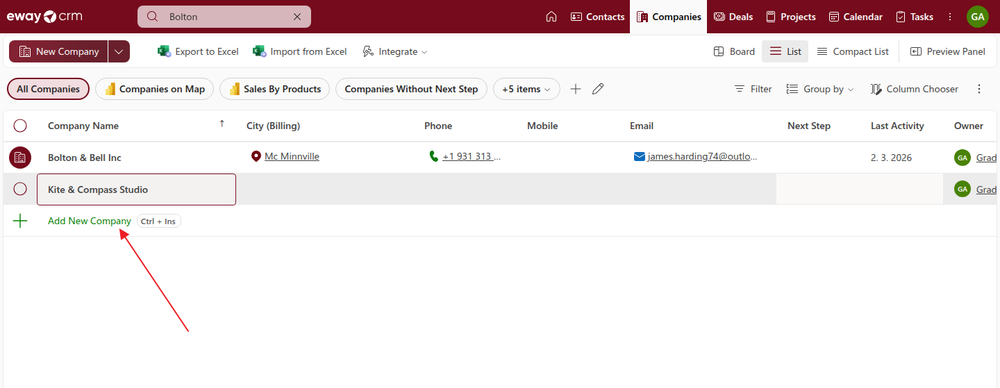Switch to the Companies tab
1000x388 pixels.
[x=669, y=17]
